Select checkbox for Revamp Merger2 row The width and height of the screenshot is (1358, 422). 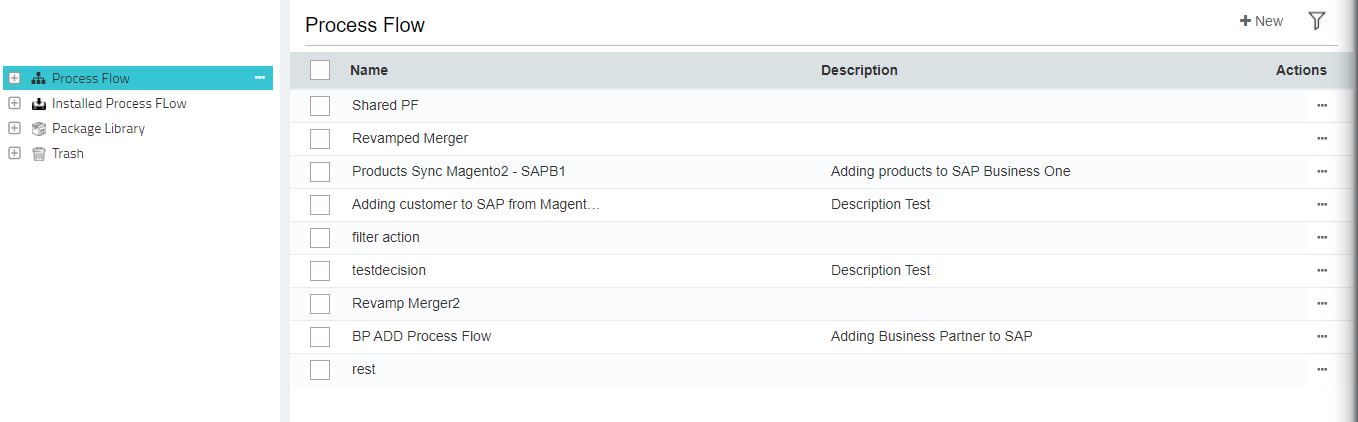tap(320, 303)
